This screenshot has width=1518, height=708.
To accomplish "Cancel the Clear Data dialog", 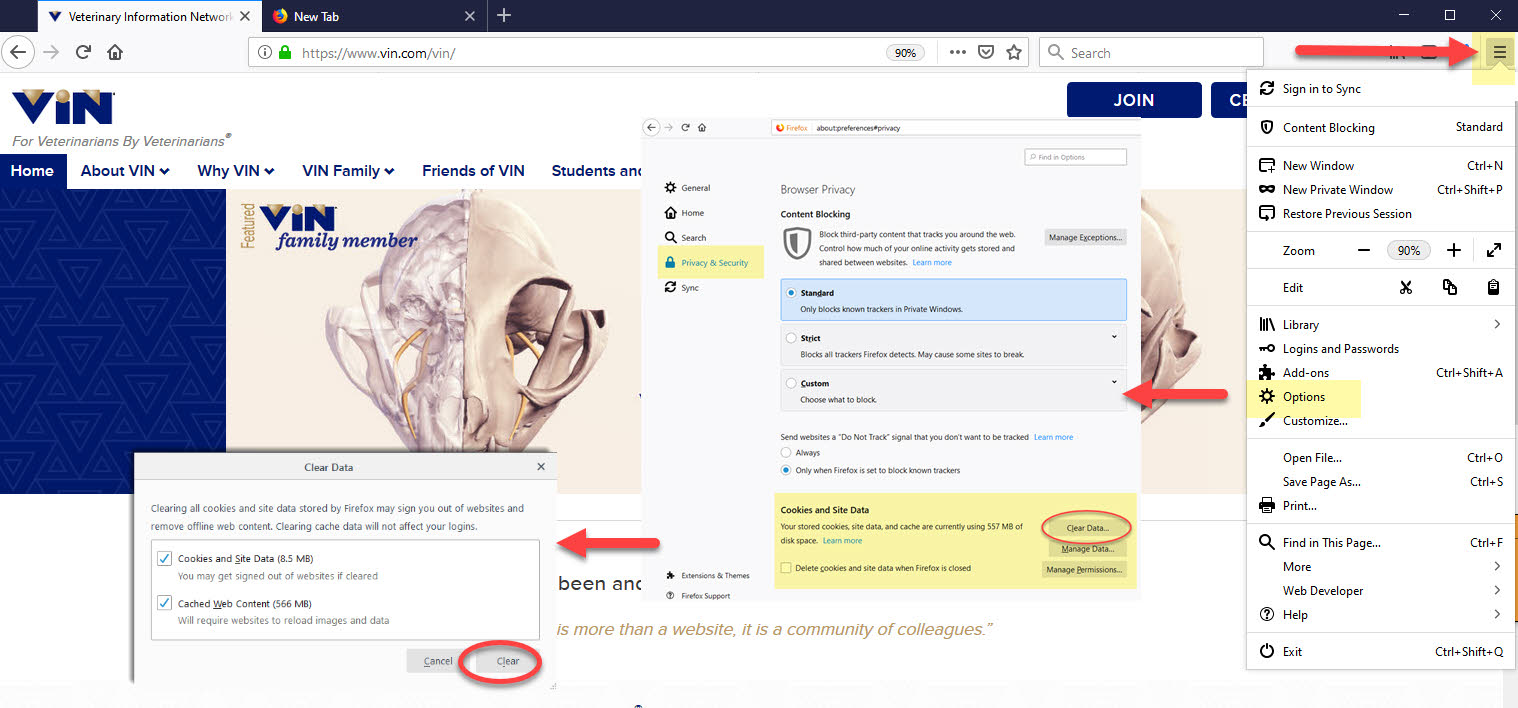I will (438, 661).
